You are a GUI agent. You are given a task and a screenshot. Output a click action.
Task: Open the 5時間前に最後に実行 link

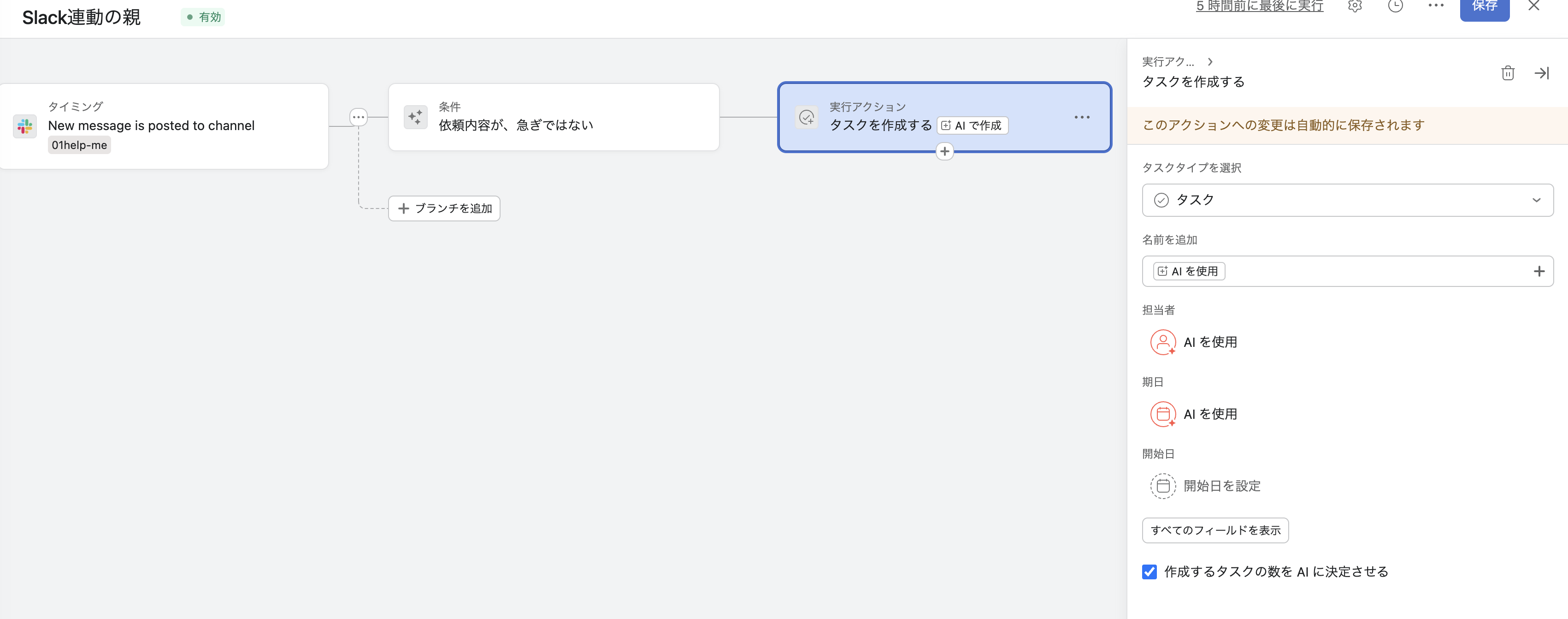click(1259, 7)
